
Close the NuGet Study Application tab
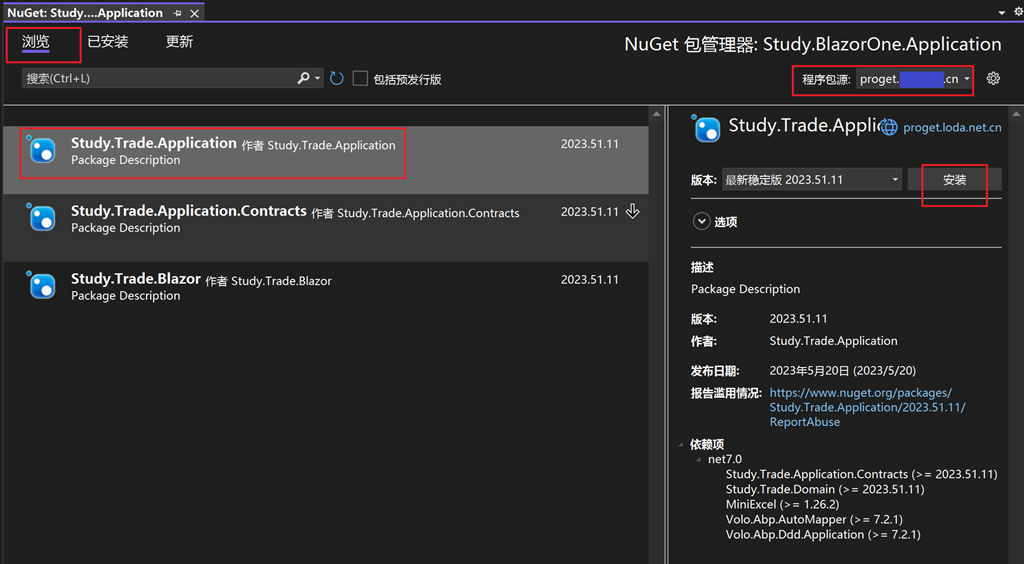(x=195, y=13)
